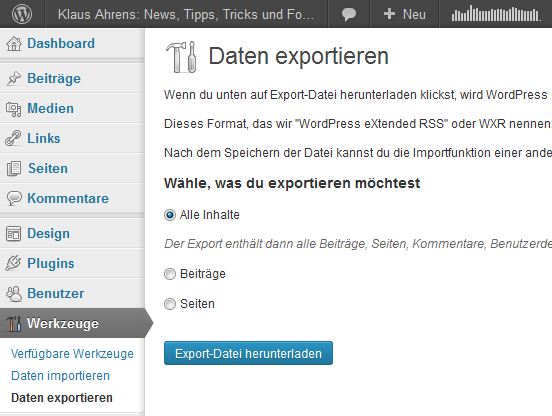Click the Links chain icon
Viewport: 552px width, 416px height.
[x=13, y=138]
